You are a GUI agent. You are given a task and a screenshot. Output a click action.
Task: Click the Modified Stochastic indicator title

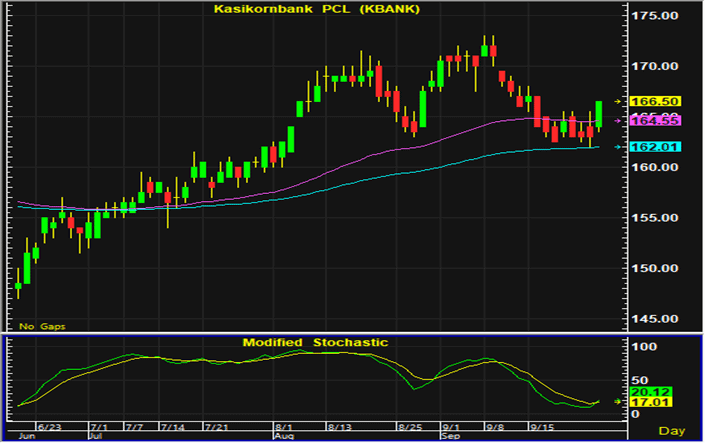pos(314,342)
